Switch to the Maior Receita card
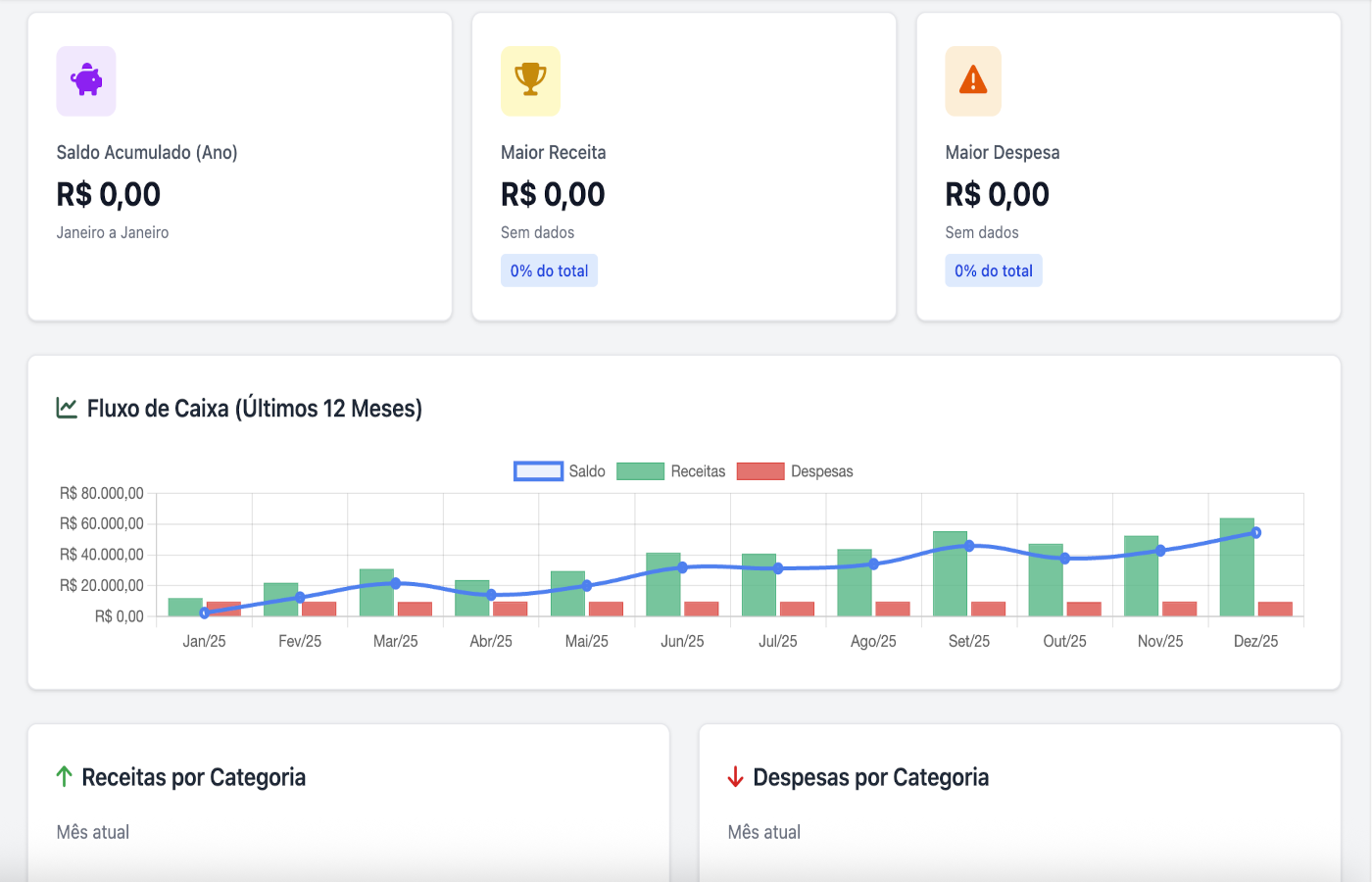This screenshot has height=882, width=1372. [x=683, y=165]
